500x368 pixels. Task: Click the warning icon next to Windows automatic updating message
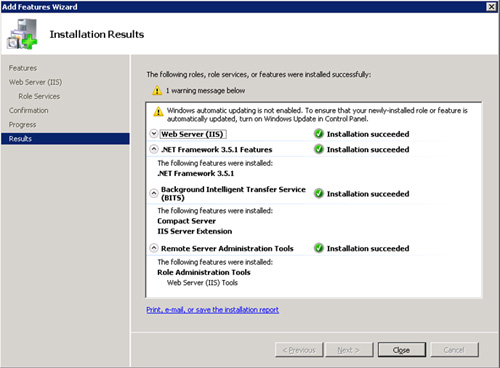tap(158, 111)
